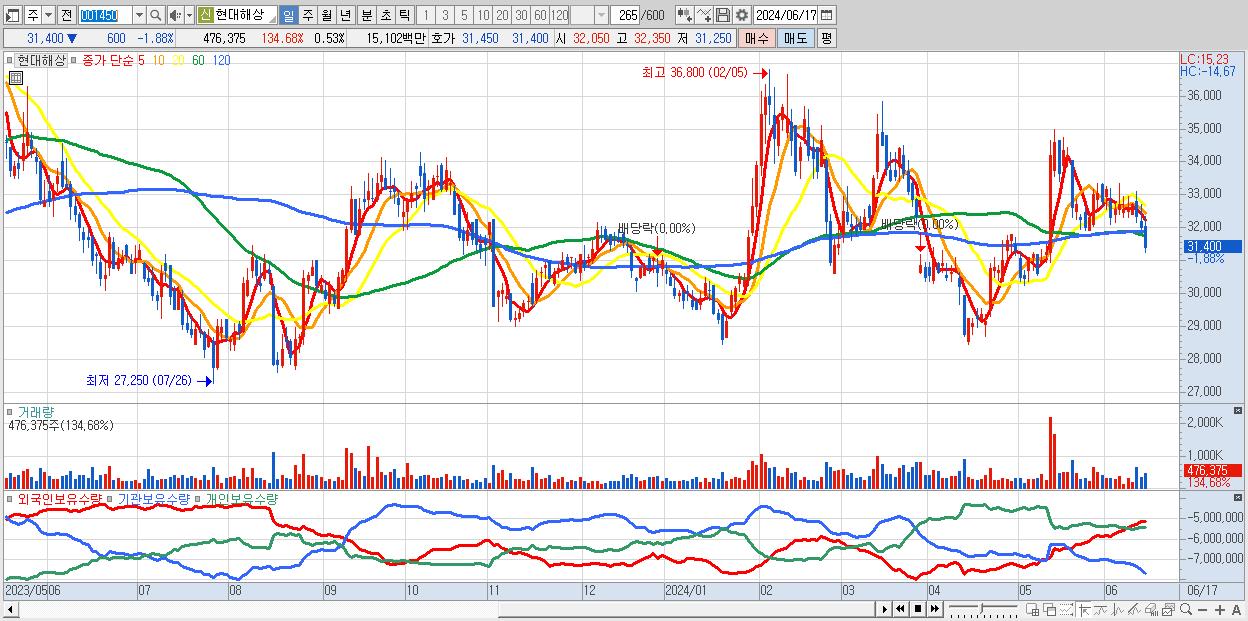Click the expand icon at top-right of volume panel
This screenshot has width=1248, height=621.
[x=1240, y=411]
